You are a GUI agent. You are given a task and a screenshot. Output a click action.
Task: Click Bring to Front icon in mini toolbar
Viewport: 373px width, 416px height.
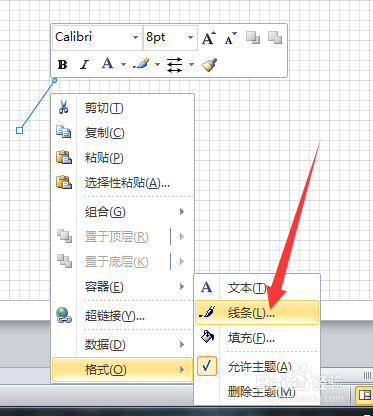253,38
